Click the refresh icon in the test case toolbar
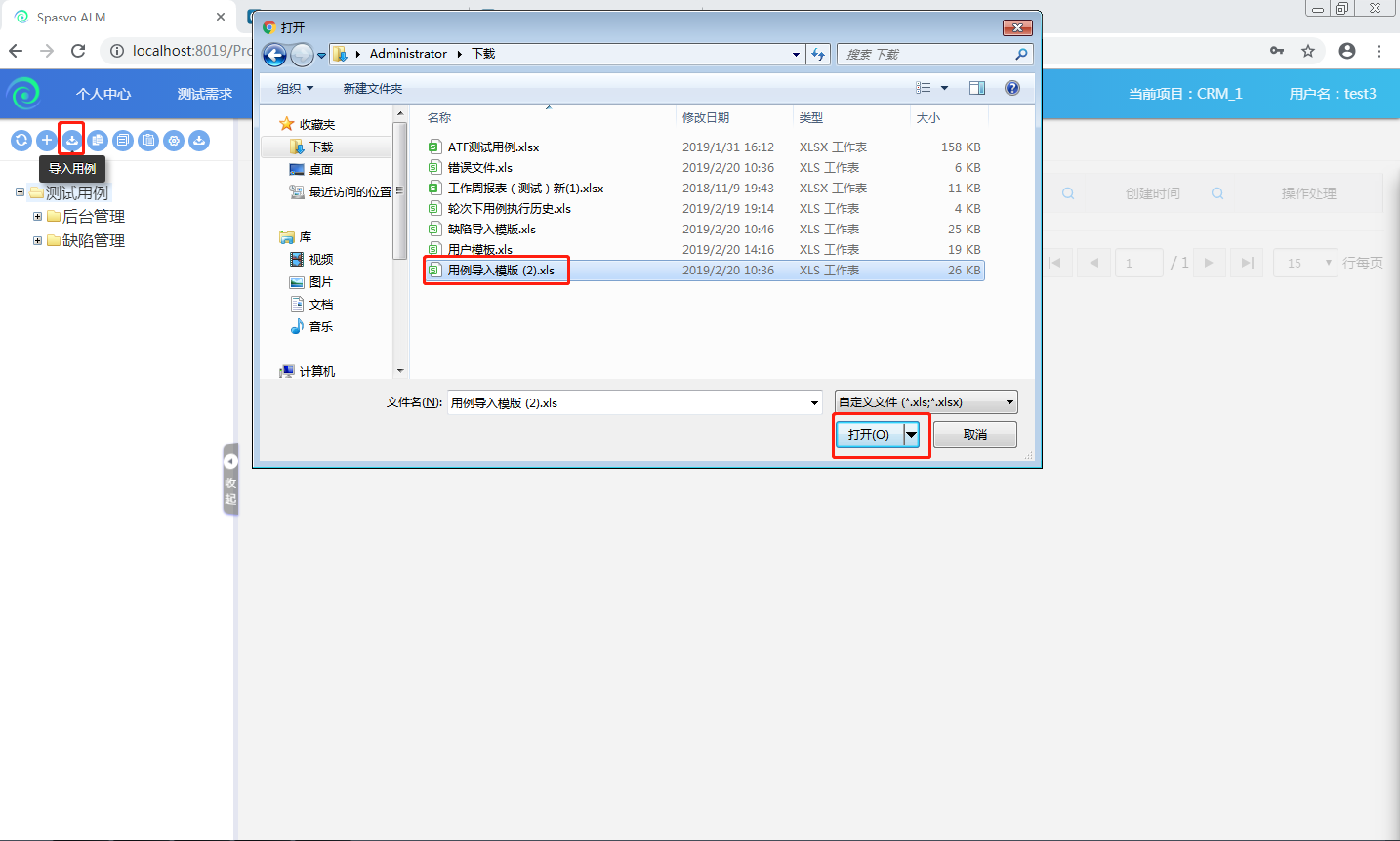Screen dimensions: 1400x841 (21, 141)
